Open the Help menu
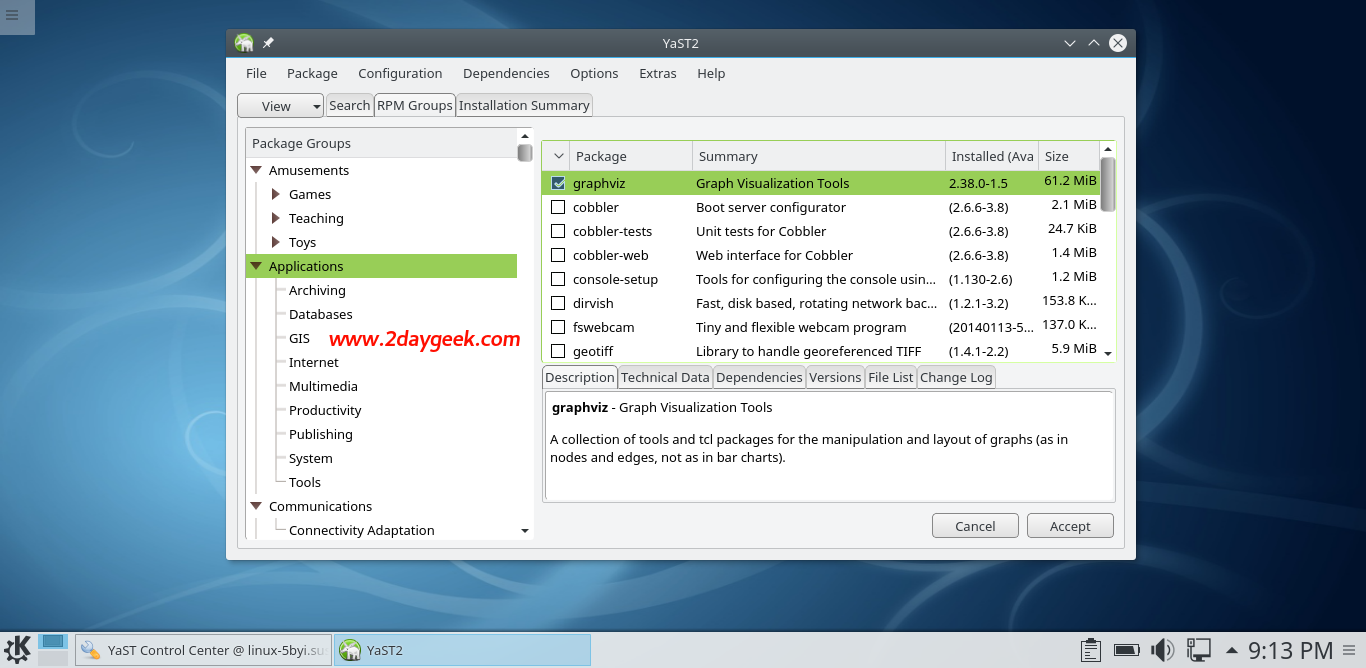The image size is (1366, 668). click(x=711, y=73)
